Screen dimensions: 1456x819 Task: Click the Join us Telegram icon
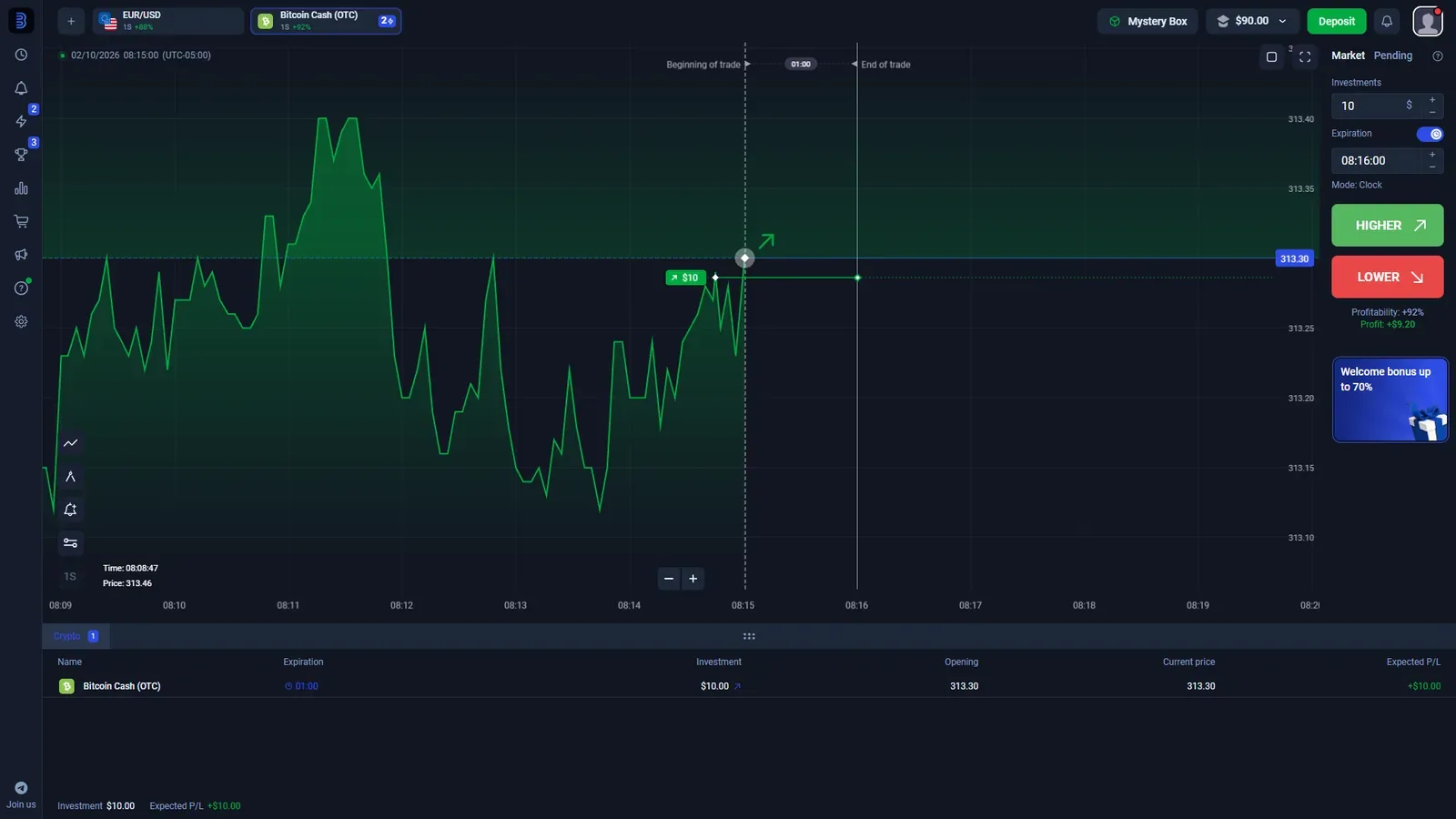(21, 788)
